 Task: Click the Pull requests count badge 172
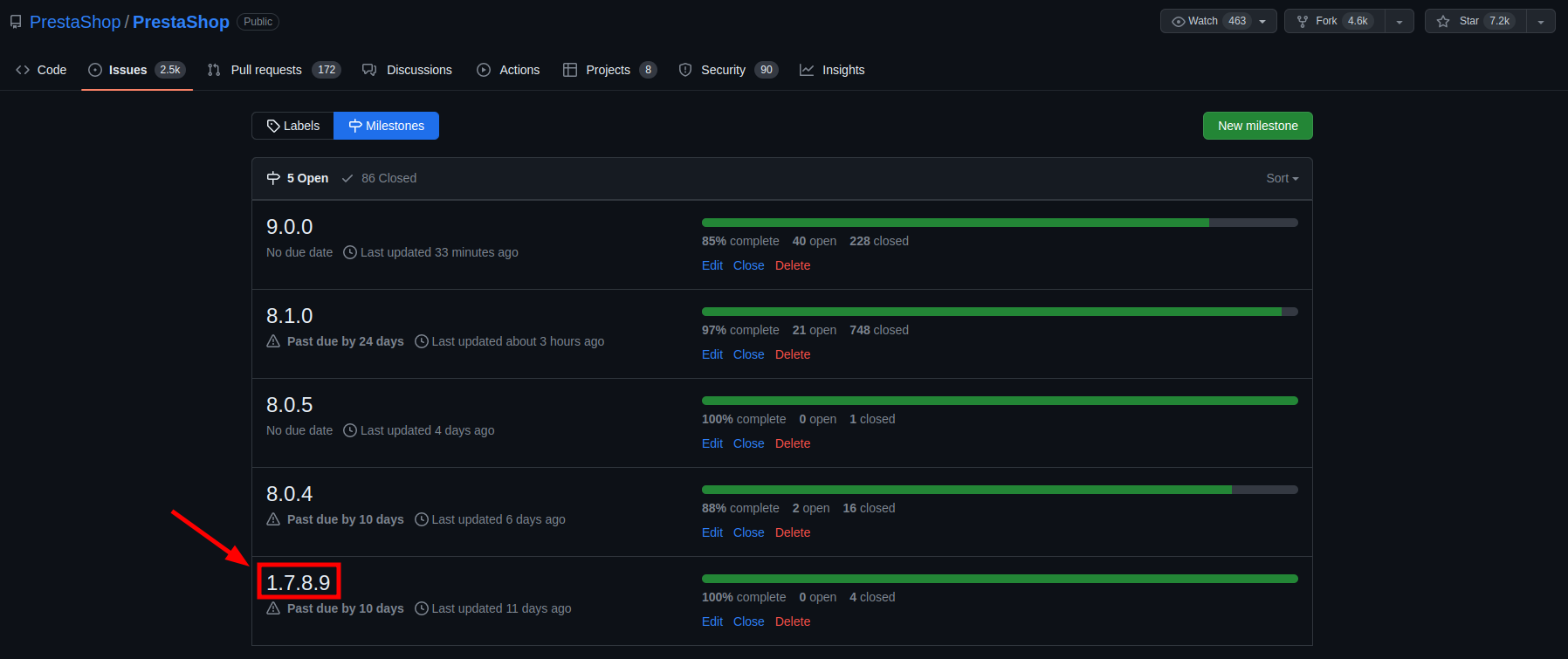327,70
